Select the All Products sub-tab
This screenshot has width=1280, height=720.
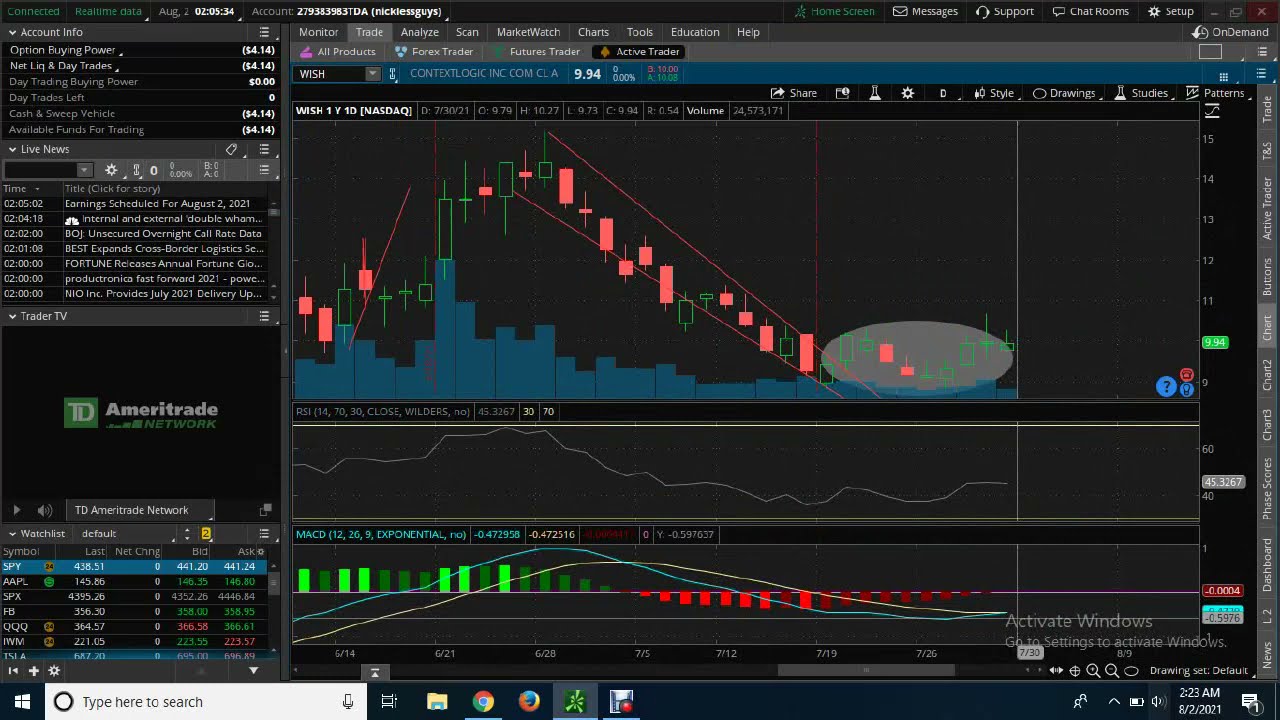click(339, 52)
